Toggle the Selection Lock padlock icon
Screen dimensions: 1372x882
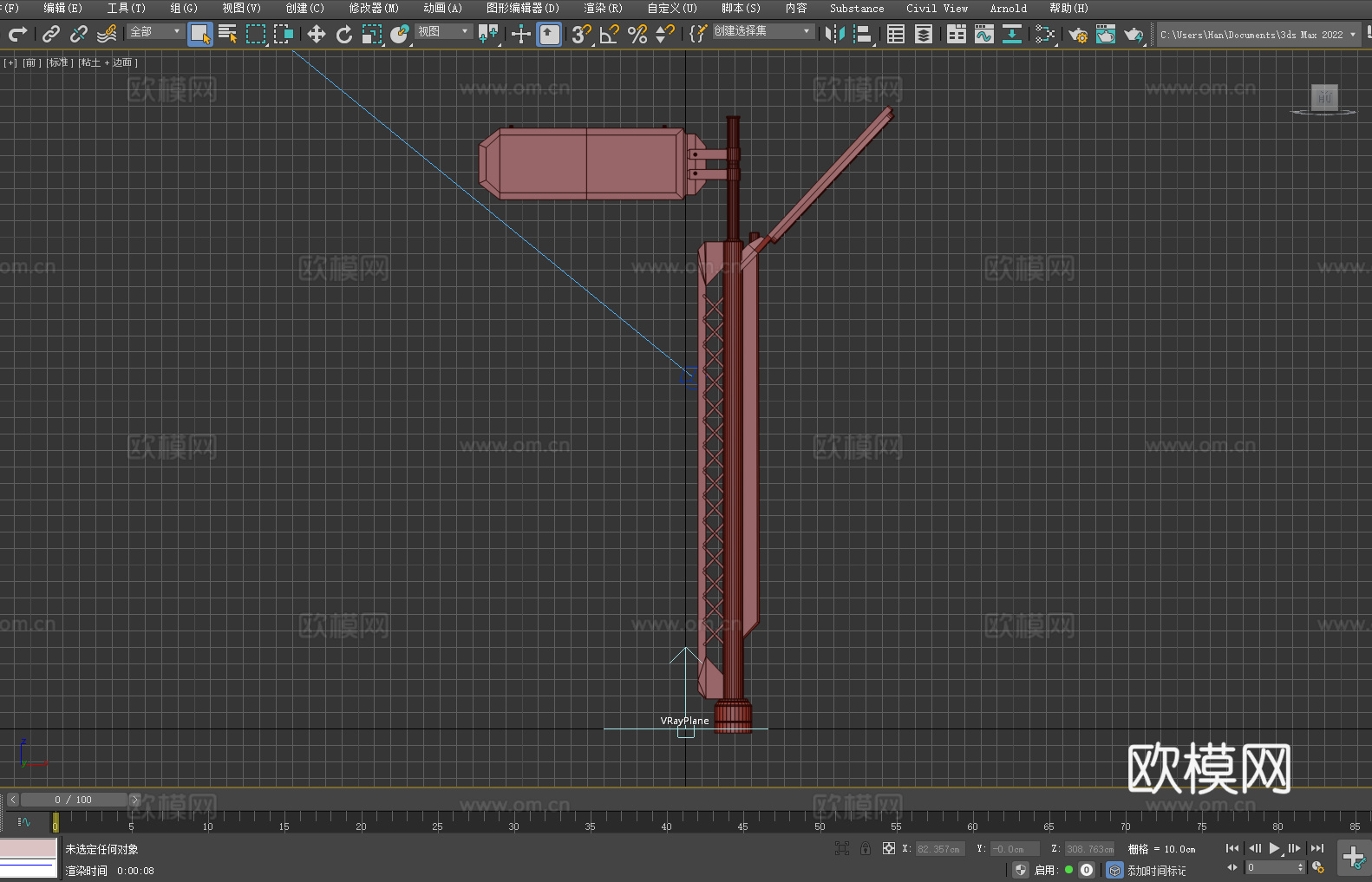click(866, 849)
